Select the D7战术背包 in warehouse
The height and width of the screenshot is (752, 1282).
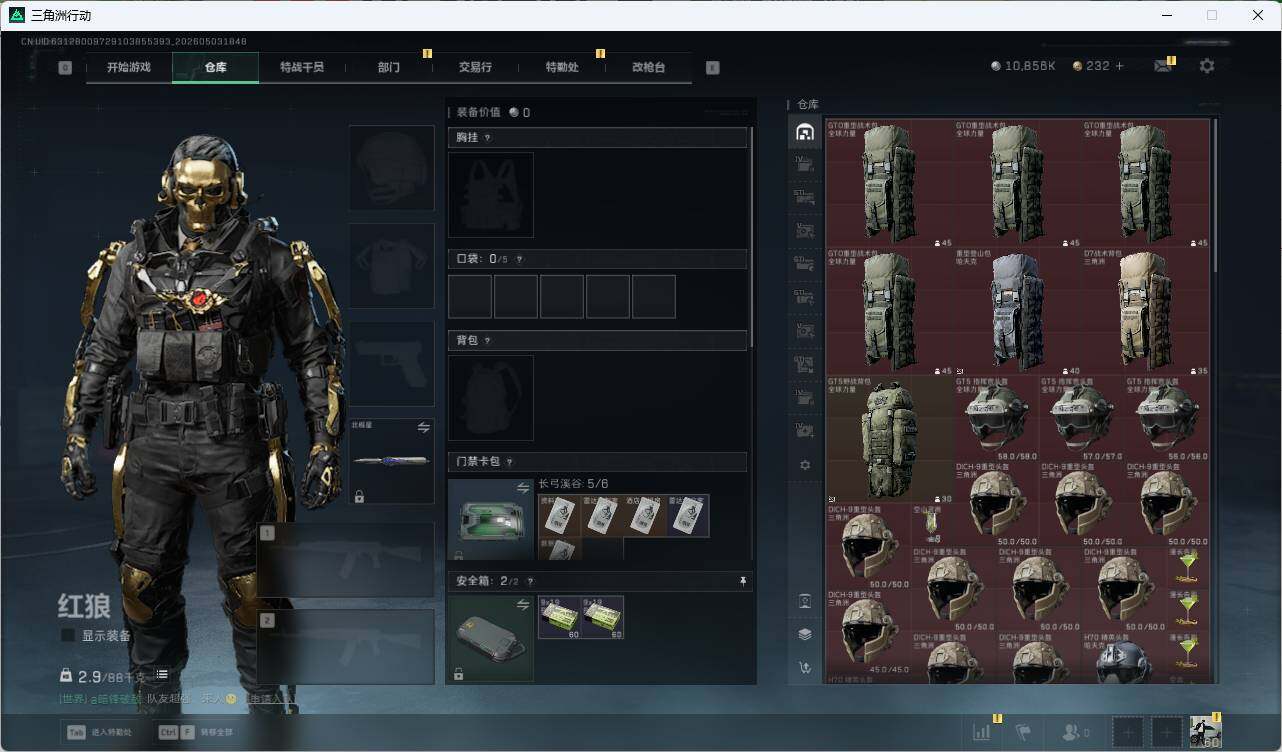pyautogui.click(x=1146, y=312)
